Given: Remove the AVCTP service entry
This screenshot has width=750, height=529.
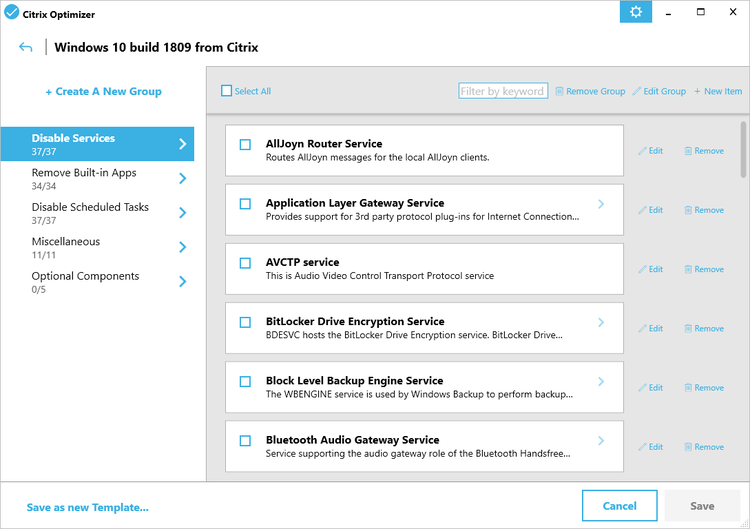Looking at the screenshot, I should pos(704,269).
